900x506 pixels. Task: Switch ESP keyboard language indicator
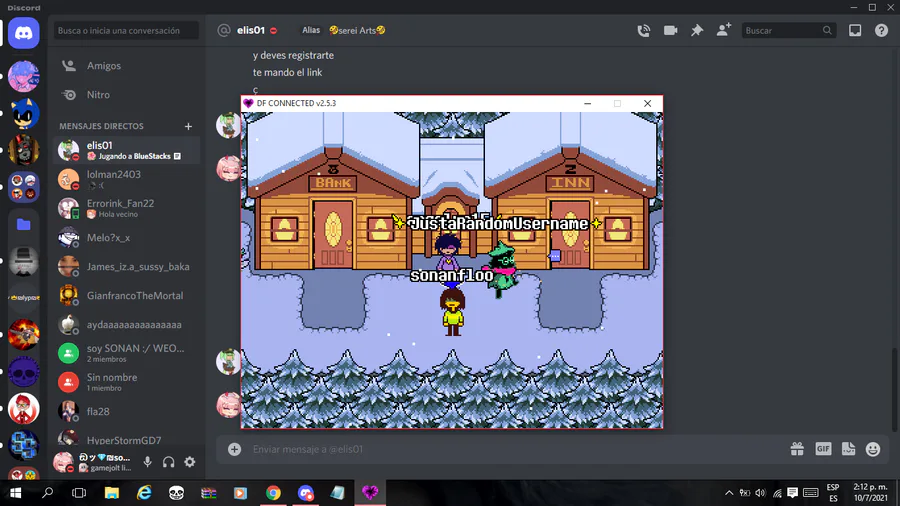pyautogui.click(x=833, y=493)
